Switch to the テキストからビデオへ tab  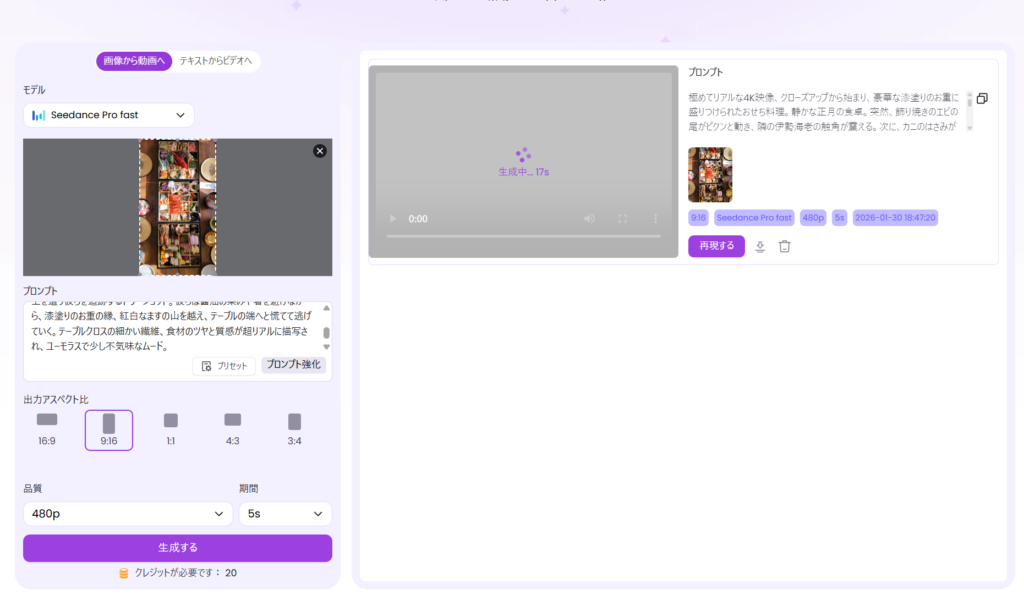point(218,62)
